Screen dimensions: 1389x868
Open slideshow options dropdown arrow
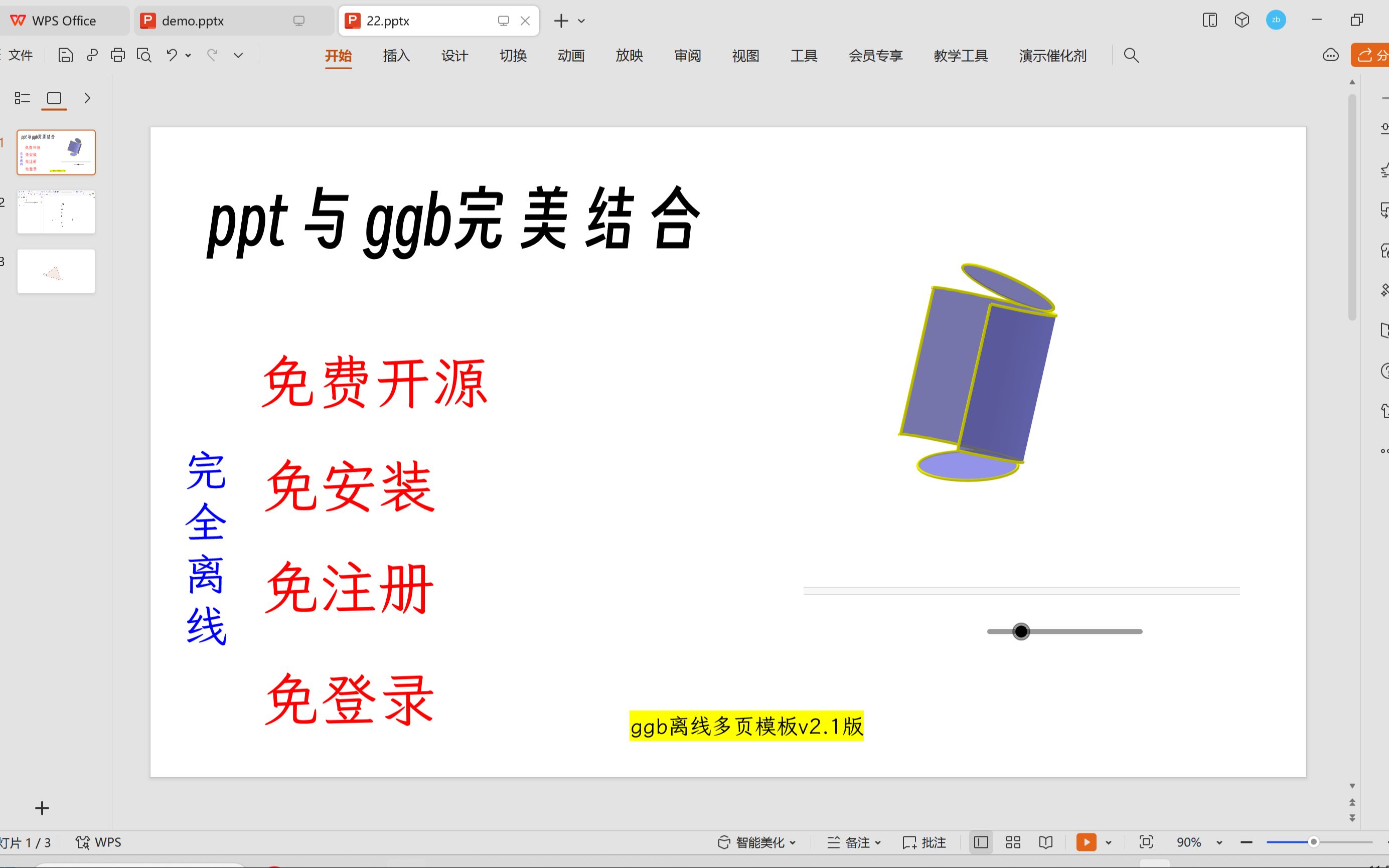pos(1108,843)
